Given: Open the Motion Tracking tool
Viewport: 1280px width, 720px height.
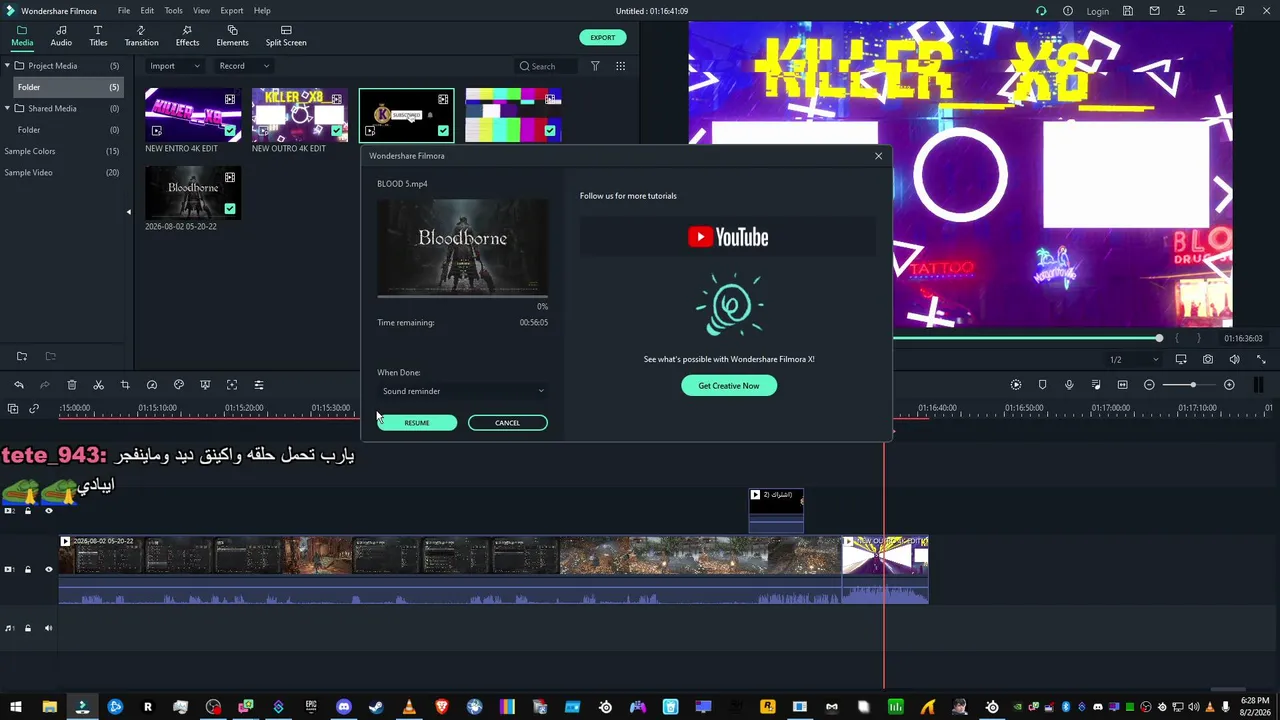Looking at the screenshot, I should pyautogui.click(x=232, y=385).
